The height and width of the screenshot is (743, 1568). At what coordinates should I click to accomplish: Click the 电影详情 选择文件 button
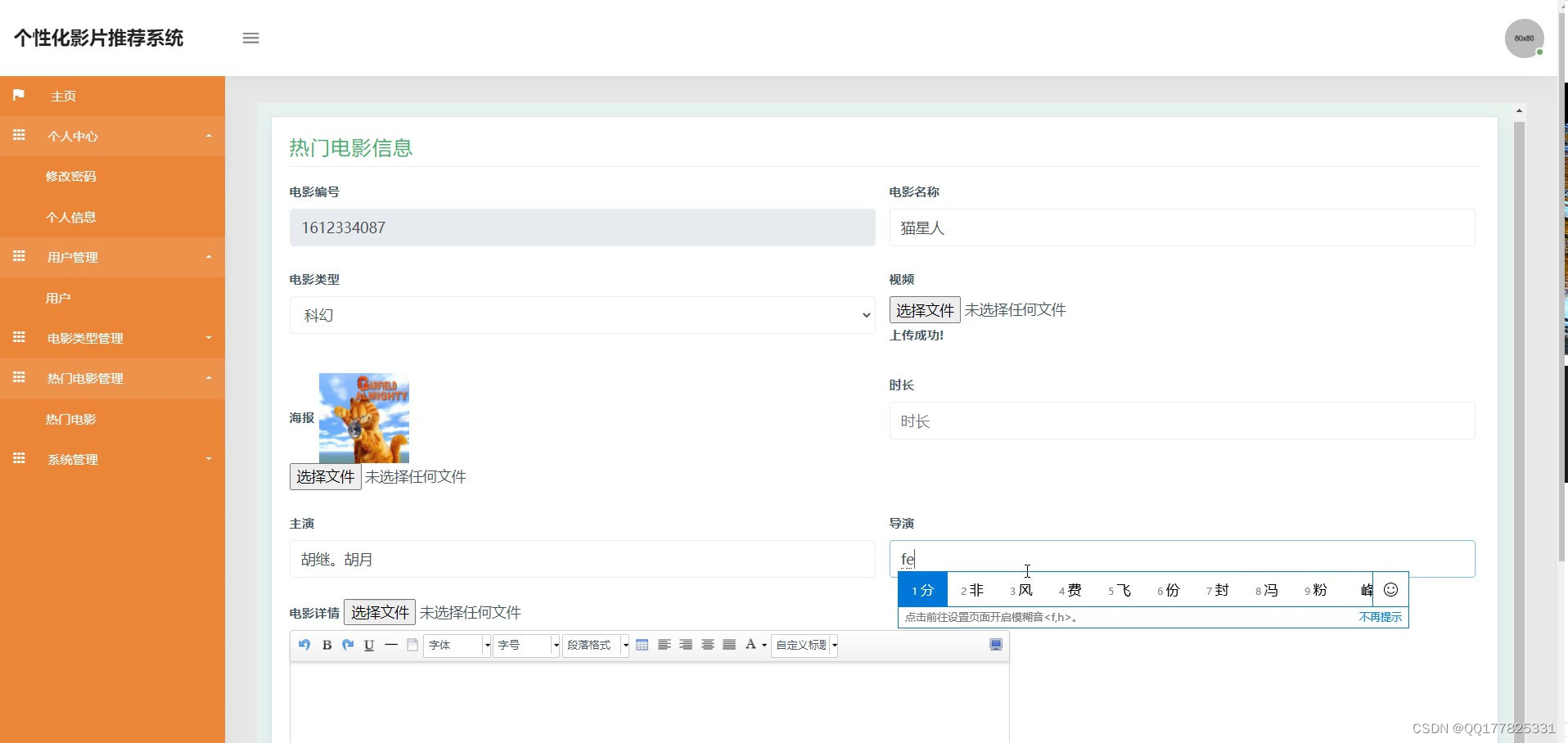pyautogui.click(x=380, y=613)
